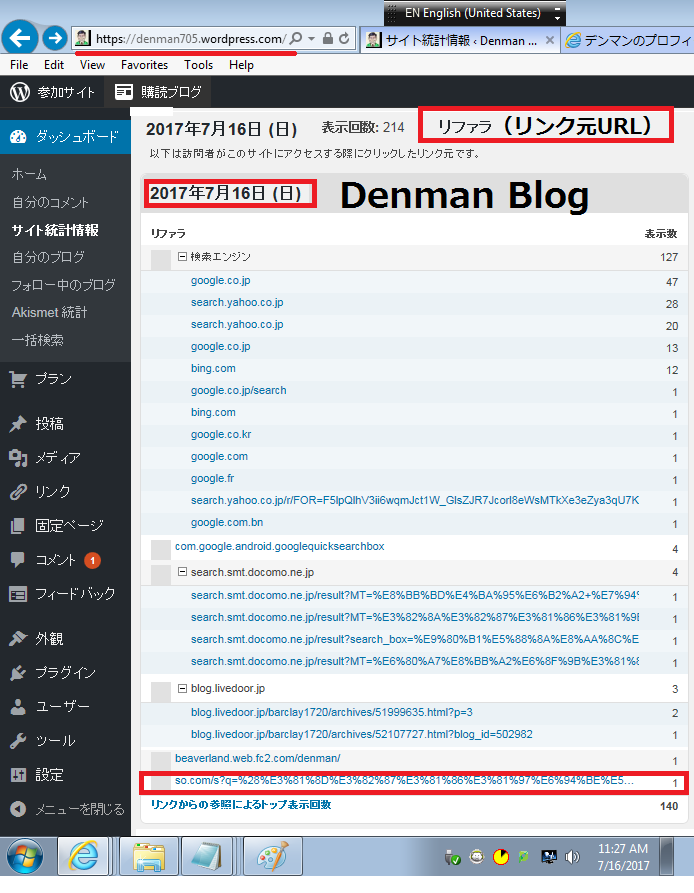Open the google.co.kr referrer link
Viewport: 694px width, 893px height.
coord(221,435)
